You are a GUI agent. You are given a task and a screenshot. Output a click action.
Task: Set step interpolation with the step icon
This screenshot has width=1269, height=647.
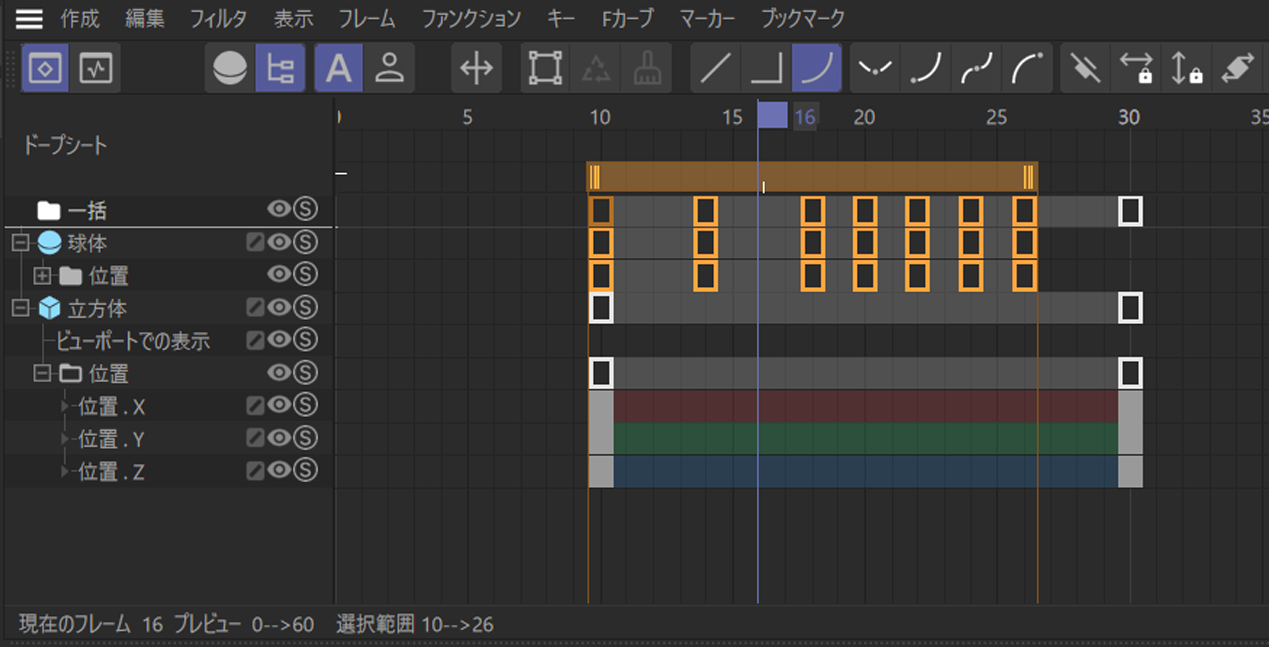point(766,69)
